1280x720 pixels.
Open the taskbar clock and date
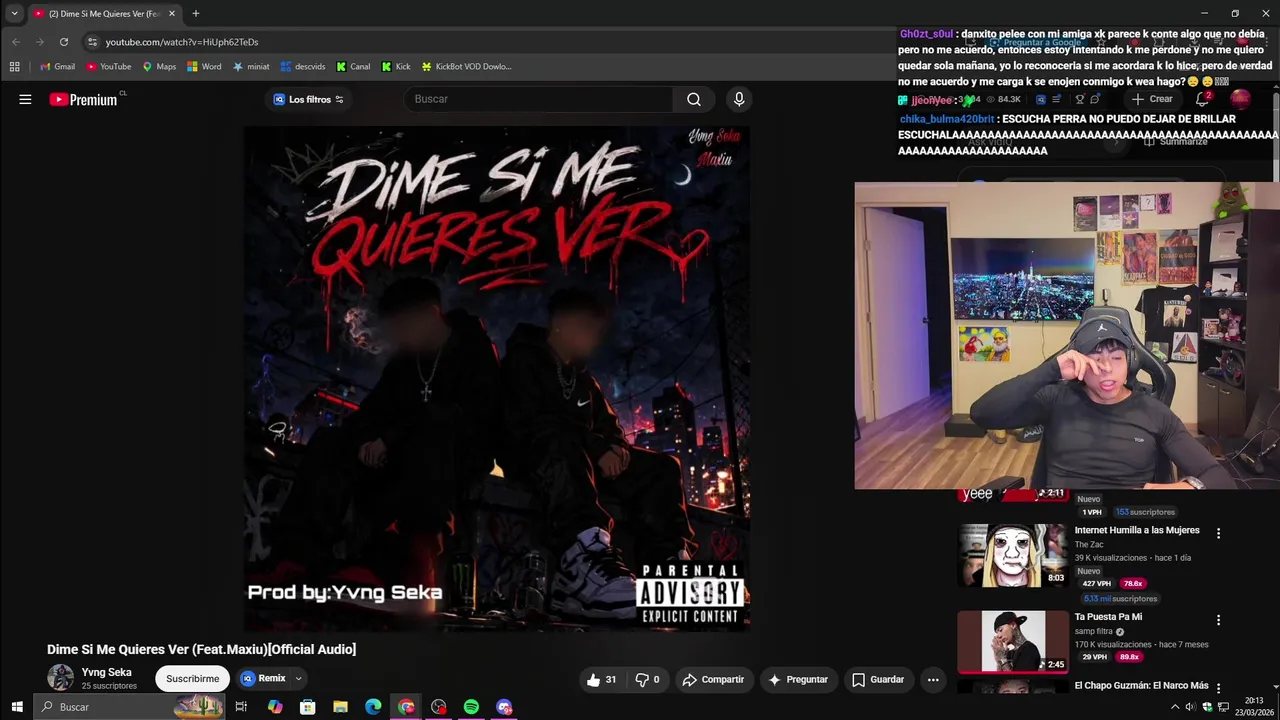[x=1254, y=707]
